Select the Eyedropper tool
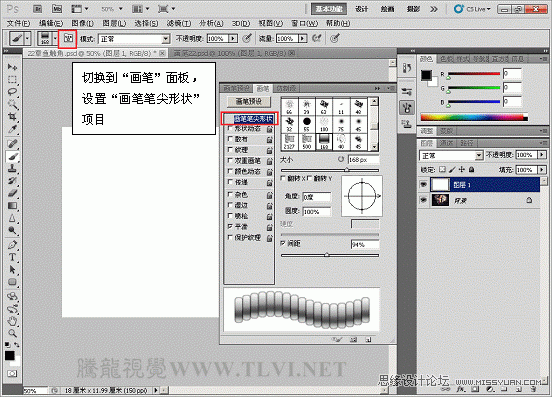The image size is (552, 397). click(12, 129)
